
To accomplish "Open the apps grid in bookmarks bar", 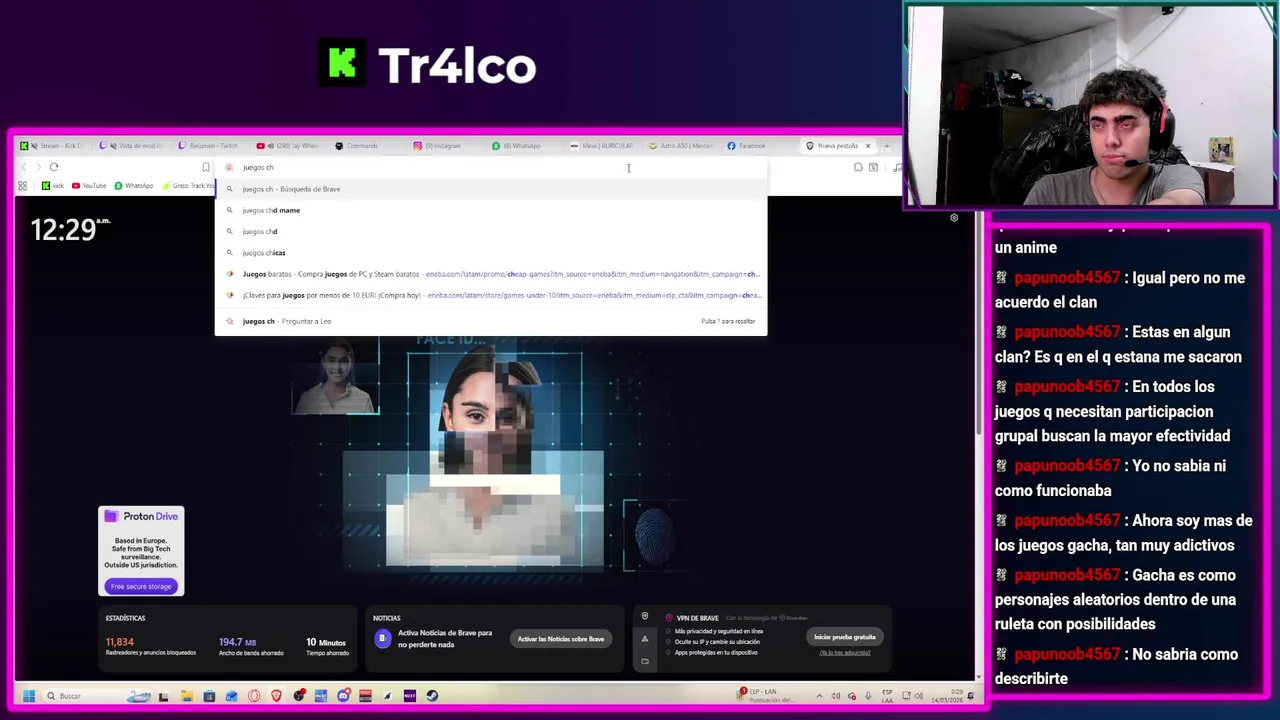I will (x=23, y=186).
